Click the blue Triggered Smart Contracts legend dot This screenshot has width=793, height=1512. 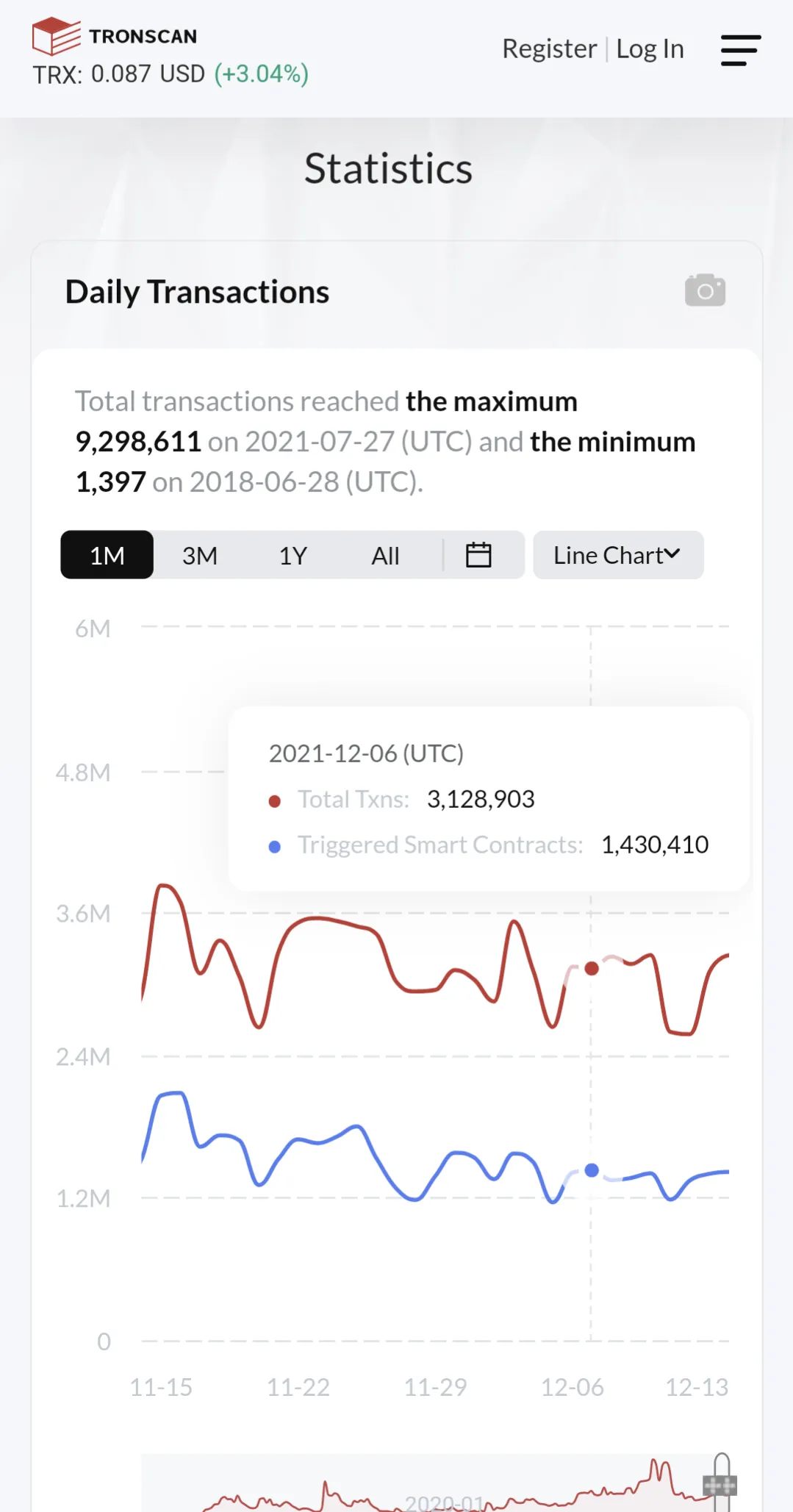(x=274, y=845)
